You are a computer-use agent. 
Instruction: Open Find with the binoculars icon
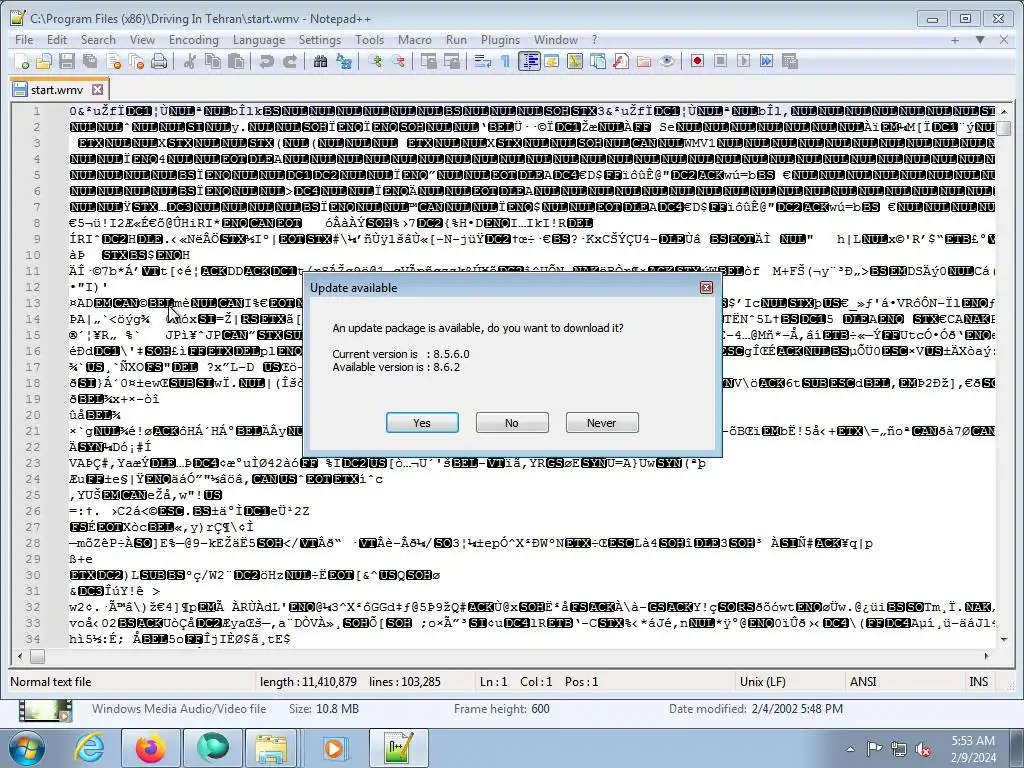[x=320, y=61]
